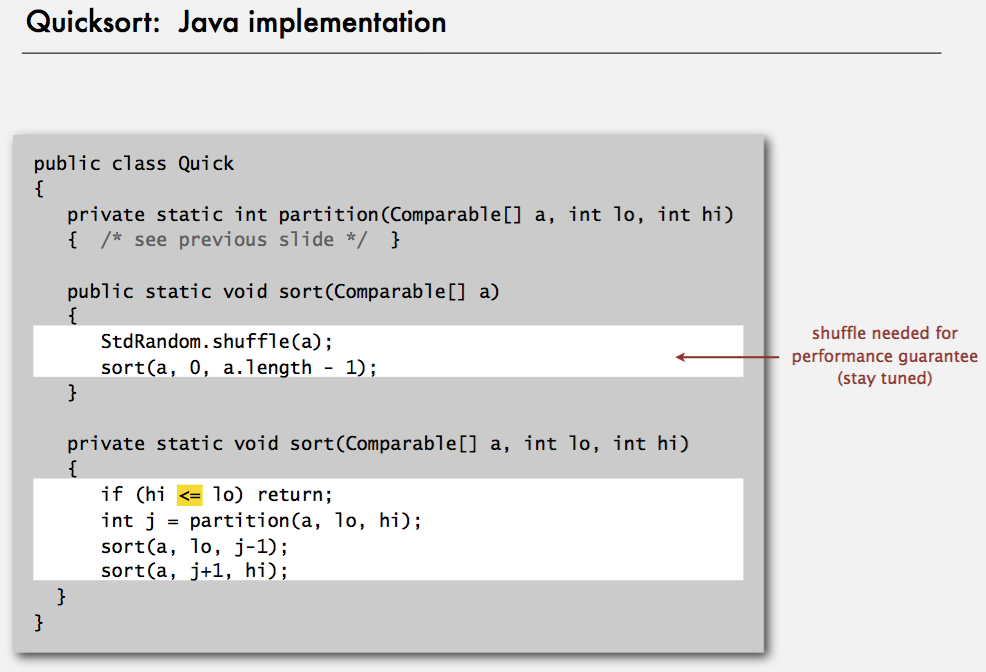This screenshot has width=986, height=672.
Task: Click the "return;" keyword in the if statement
Action: [294, 494]
